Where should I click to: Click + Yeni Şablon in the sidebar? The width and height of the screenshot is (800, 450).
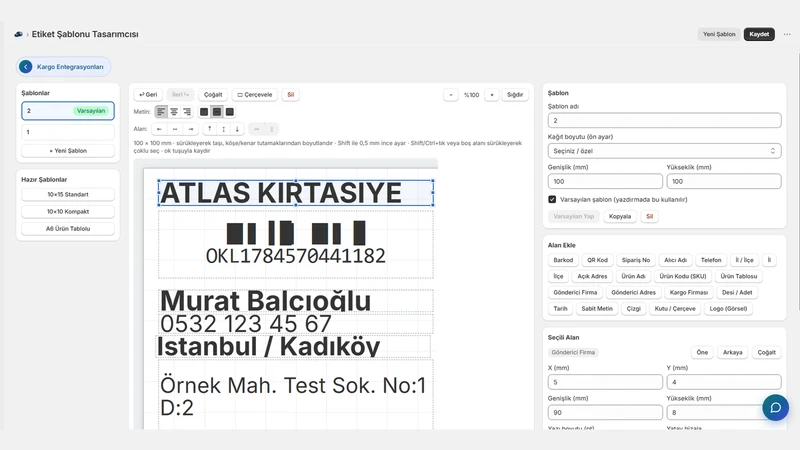[x=68, y=151]
